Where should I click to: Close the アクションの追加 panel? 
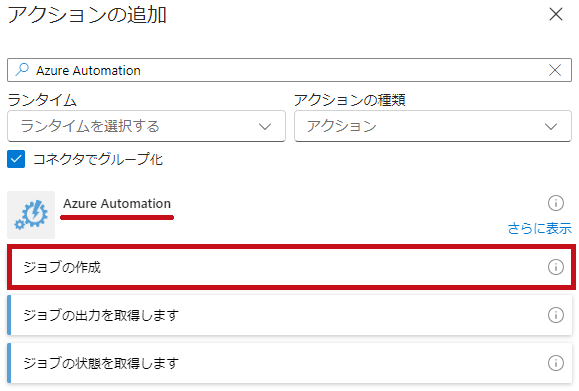pyautogui.click(x=556, y=15)
